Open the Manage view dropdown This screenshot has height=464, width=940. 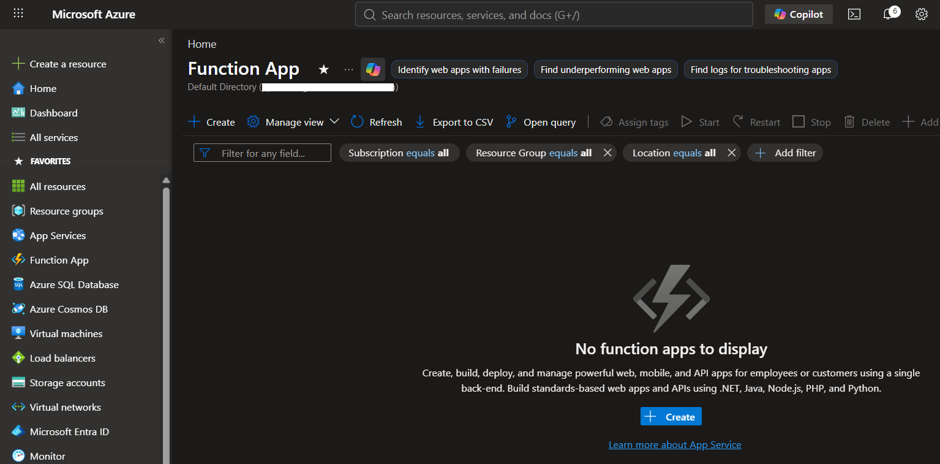pyautogui.click(x=293, y=122)
